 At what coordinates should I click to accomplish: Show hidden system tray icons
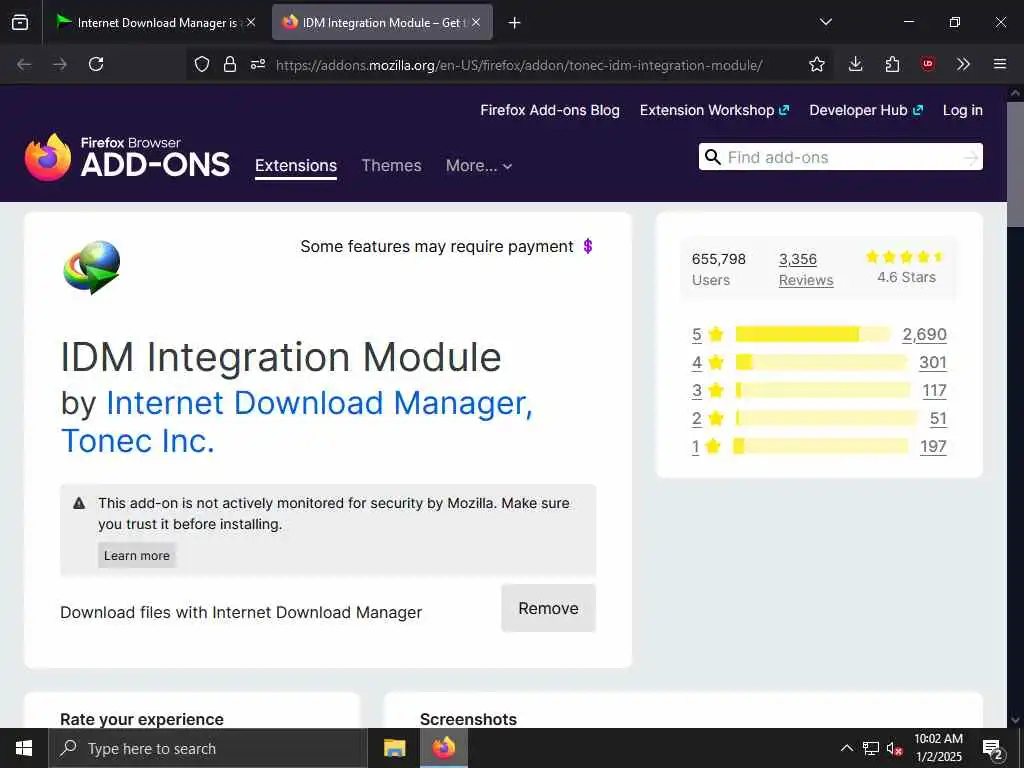(846, 748)
